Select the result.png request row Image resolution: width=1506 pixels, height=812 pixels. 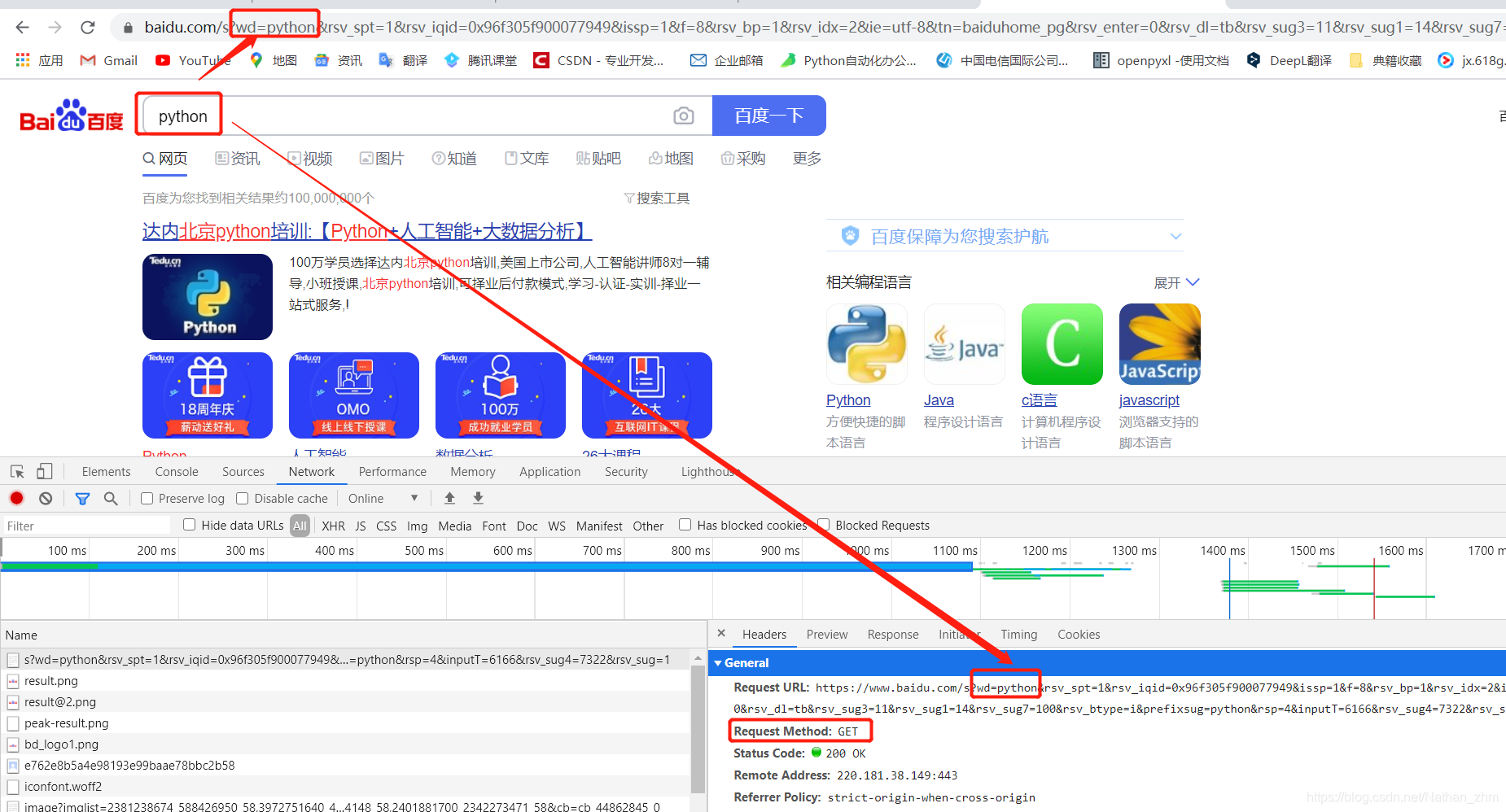click(347, 681)
